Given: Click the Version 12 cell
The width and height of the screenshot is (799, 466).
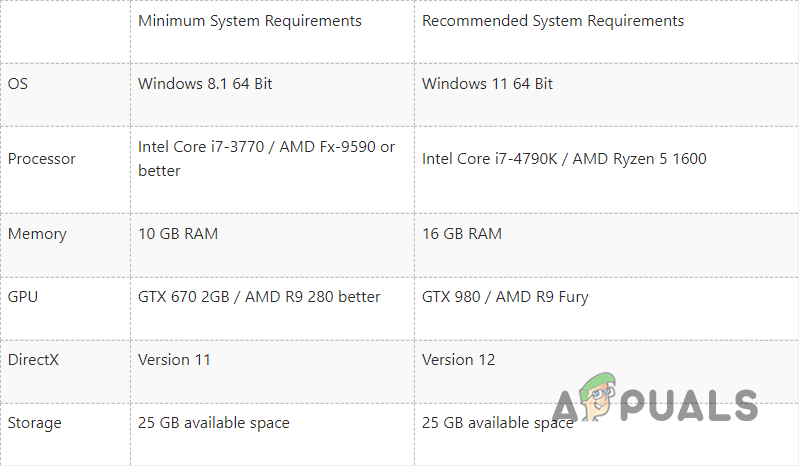Looking at the screenshot, I should coord(459,360).
